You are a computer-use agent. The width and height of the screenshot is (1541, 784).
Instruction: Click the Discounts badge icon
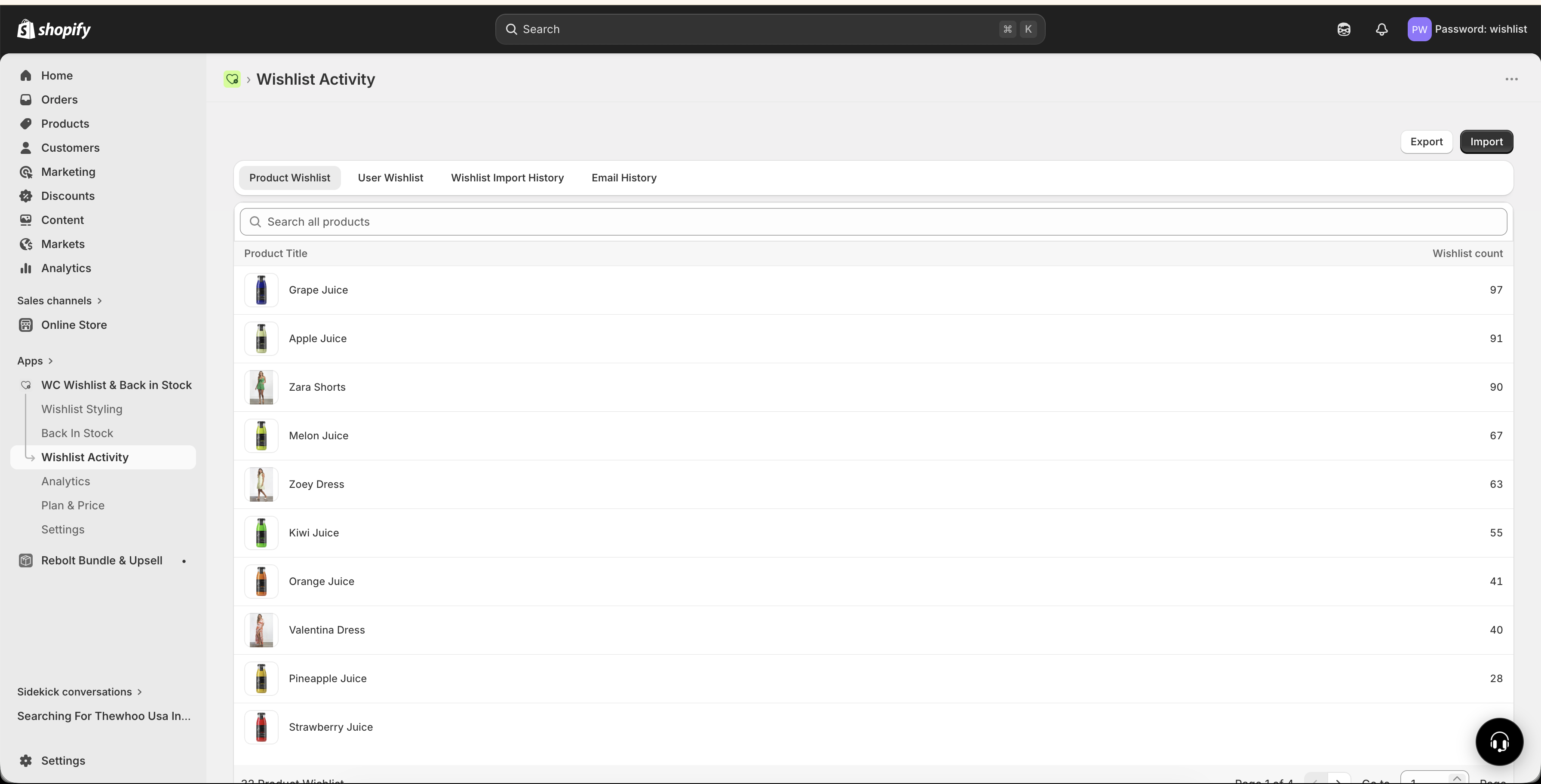click(26, 196)
